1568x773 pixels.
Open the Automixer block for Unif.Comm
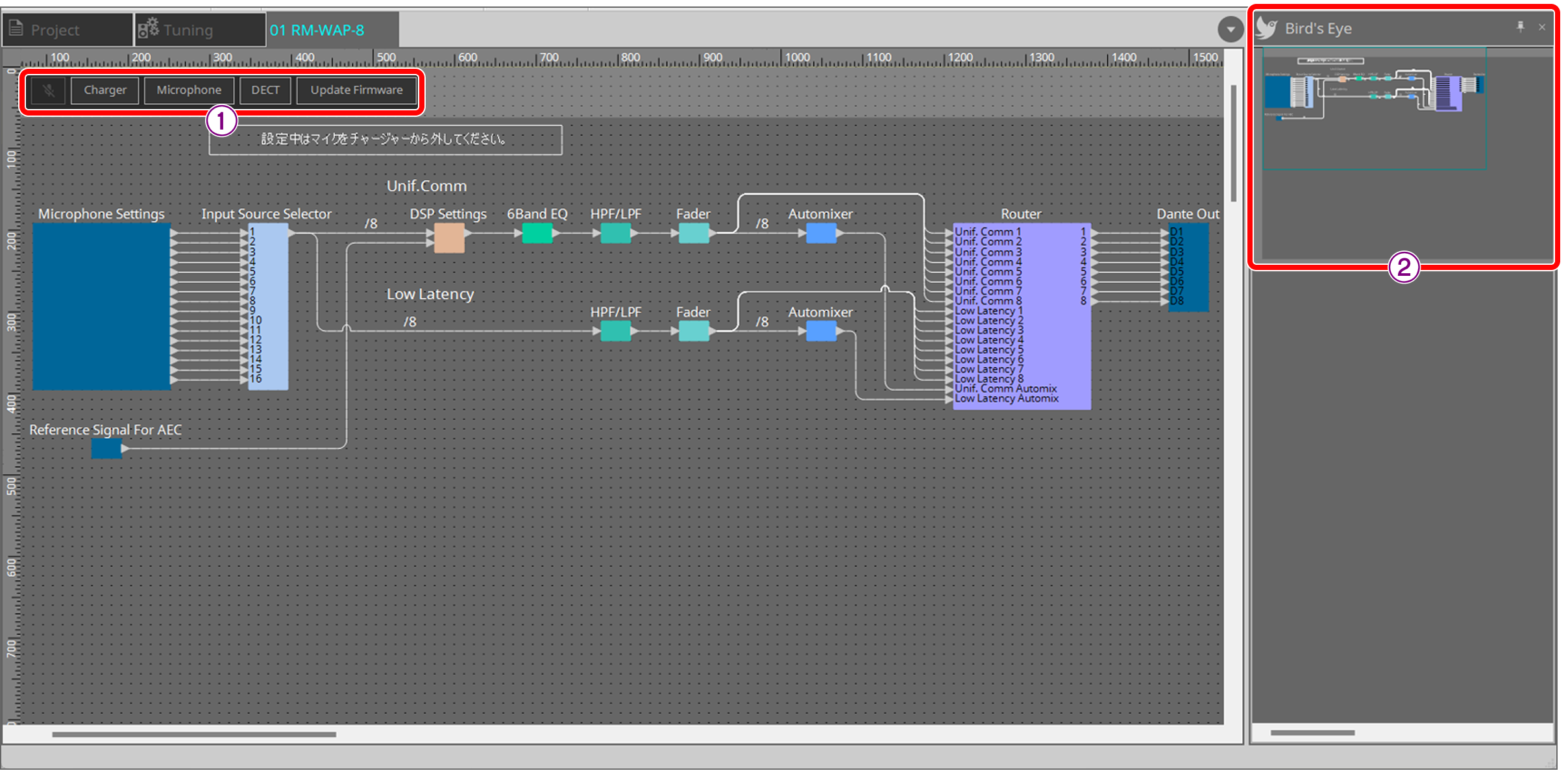[x=820, y=232]
